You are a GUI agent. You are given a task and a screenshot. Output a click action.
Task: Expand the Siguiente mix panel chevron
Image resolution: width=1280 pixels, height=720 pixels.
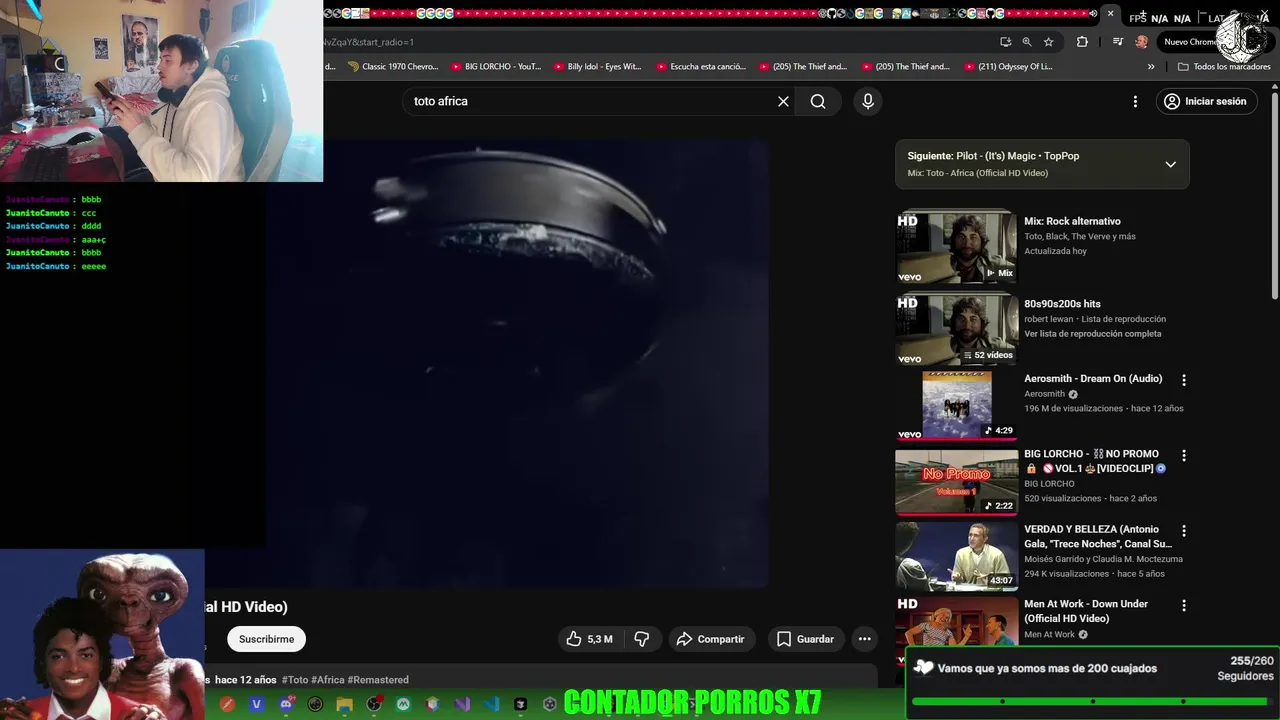pos(1170,164)
